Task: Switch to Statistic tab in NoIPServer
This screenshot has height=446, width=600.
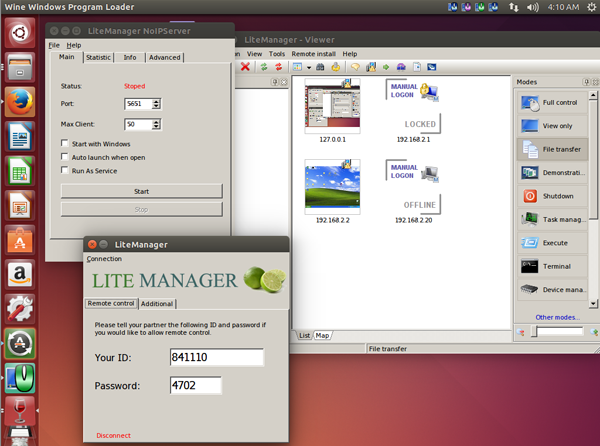Action: (98, 57)
